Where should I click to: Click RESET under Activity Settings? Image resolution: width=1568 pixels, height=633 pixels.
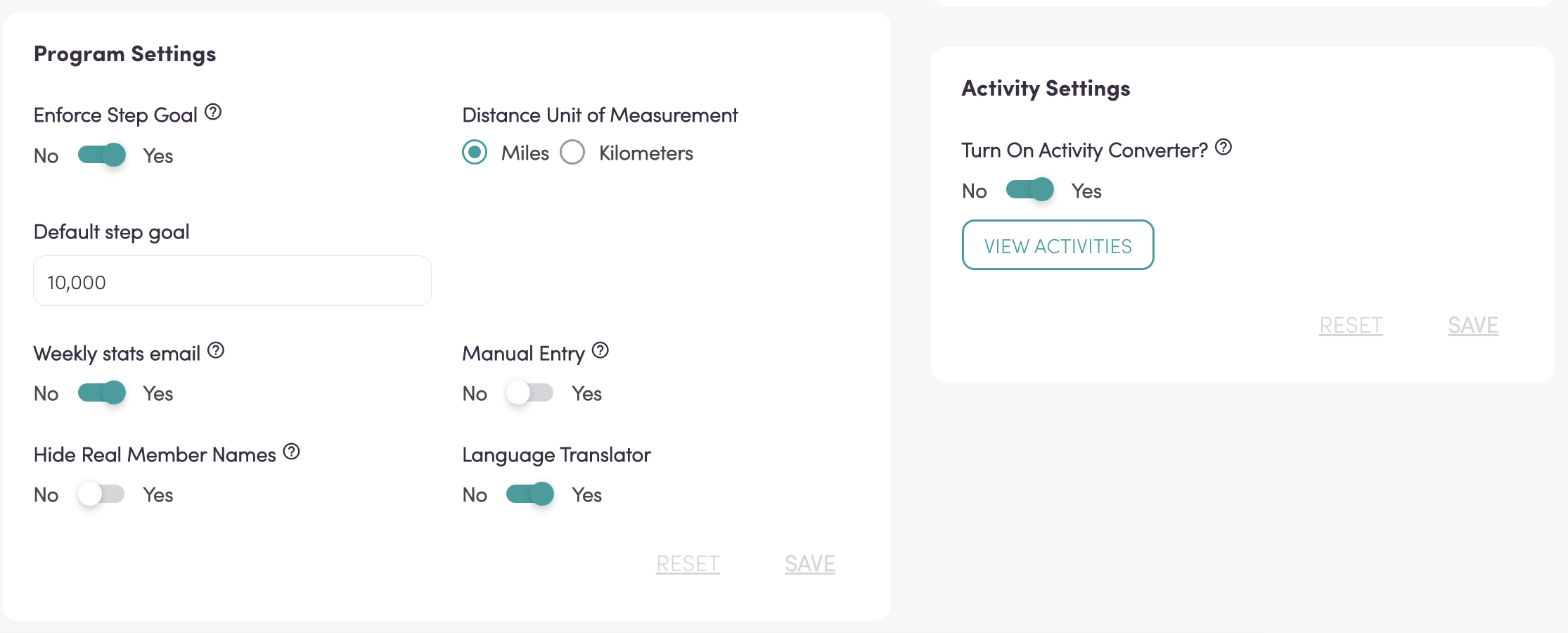[x=1351, y=325]
